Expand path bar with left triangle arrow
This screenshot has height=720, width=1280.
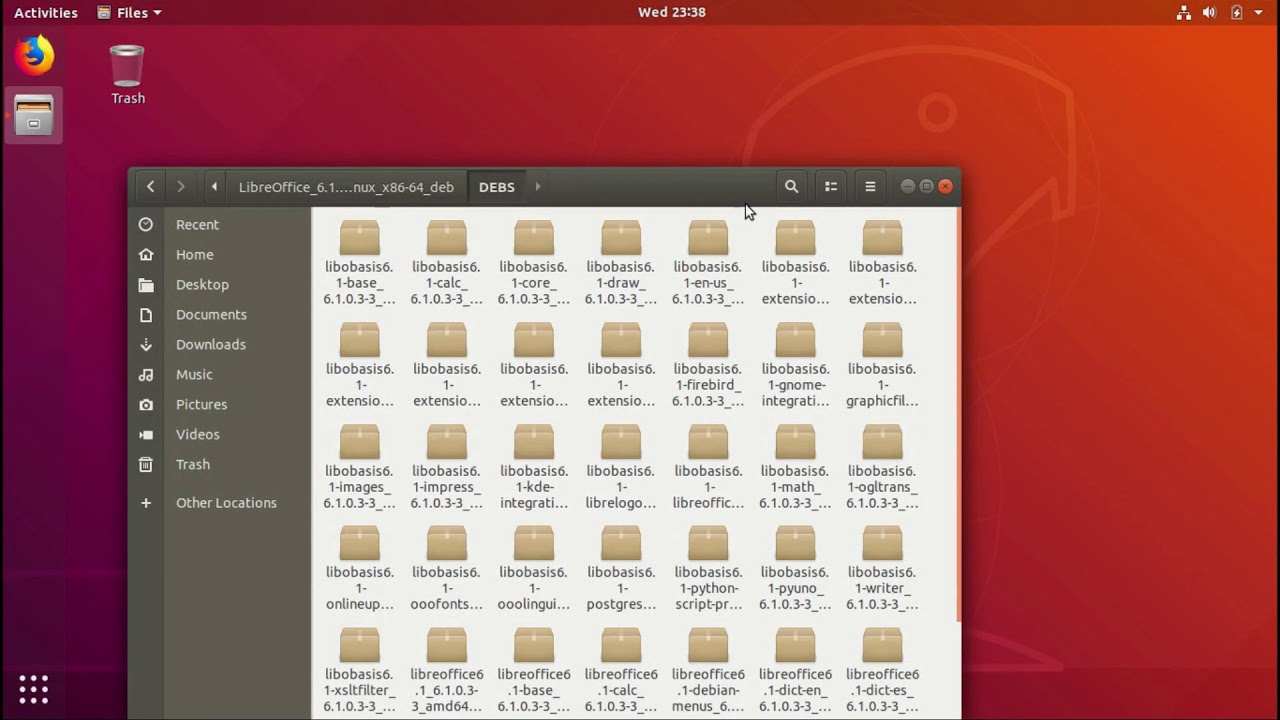coord(214,187)
